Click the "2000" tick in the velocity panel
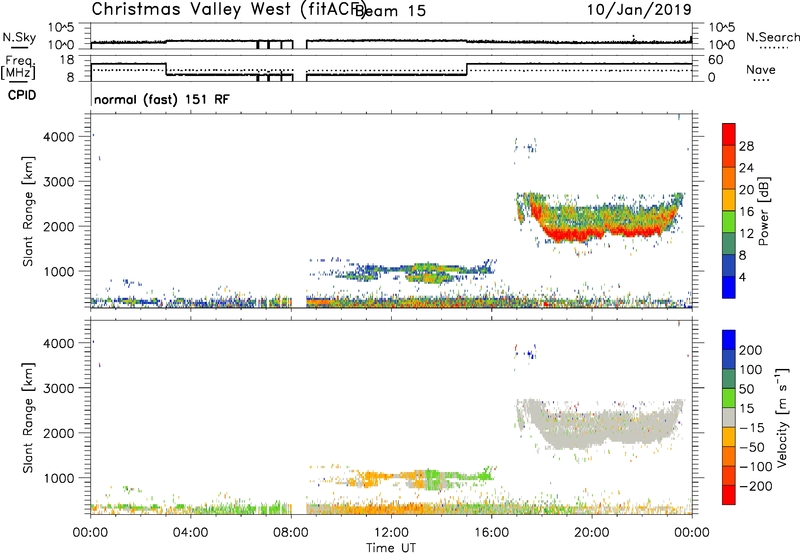 pos(58,433)
